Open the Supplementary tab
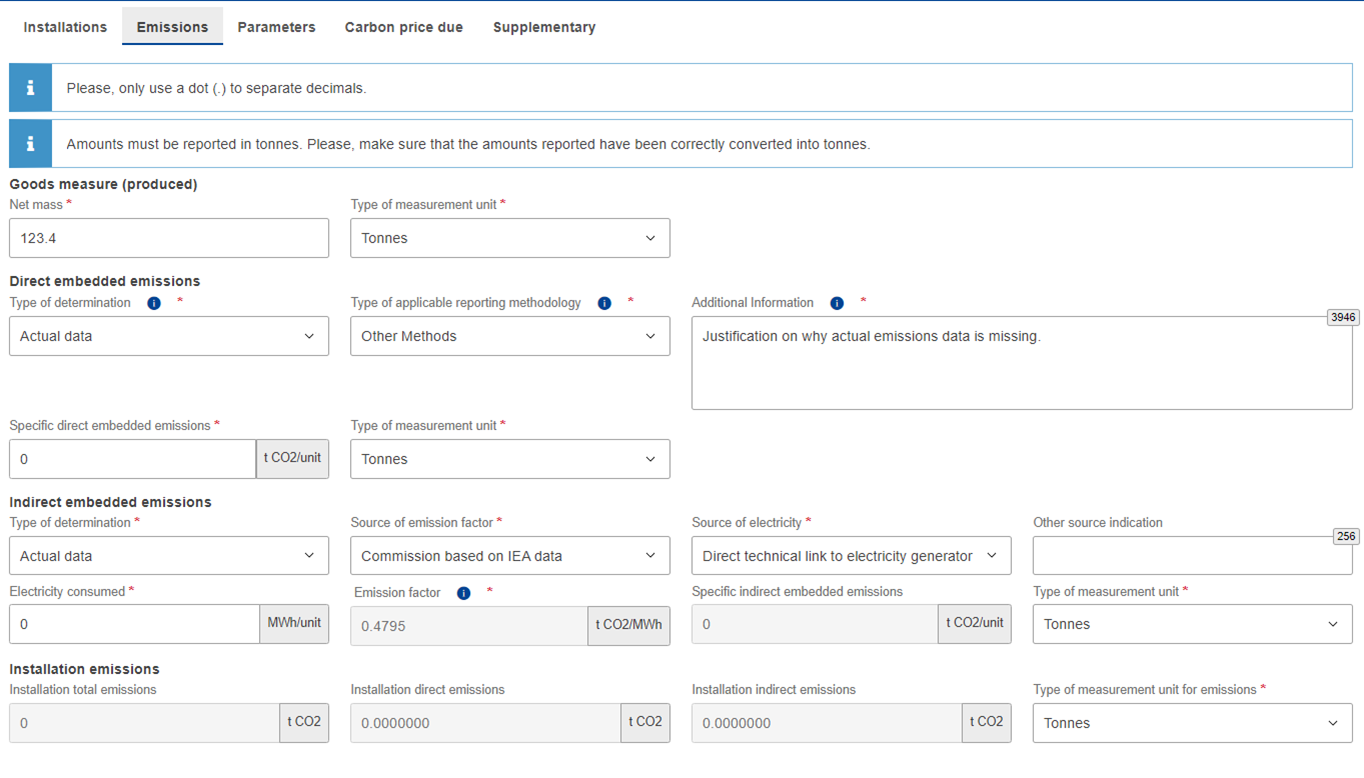Screen dimensions: 1364x778 click(x=544, y=27)
